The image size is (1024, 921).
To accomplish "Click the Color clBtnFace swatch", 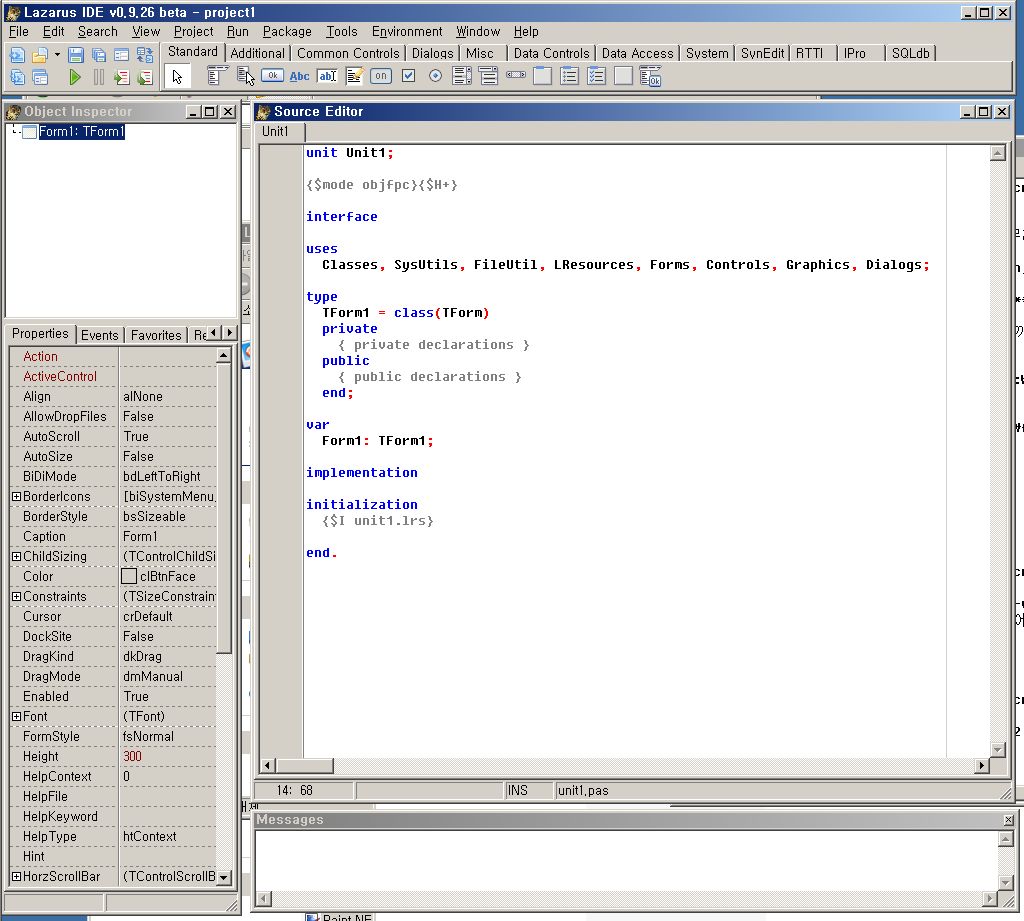I will point(129,576).
